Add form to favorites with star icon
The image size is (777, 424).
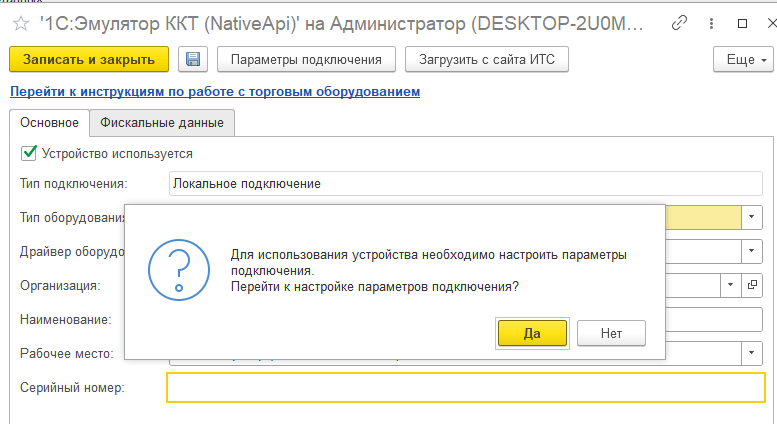pyautogui.click(x=20, y=21)
